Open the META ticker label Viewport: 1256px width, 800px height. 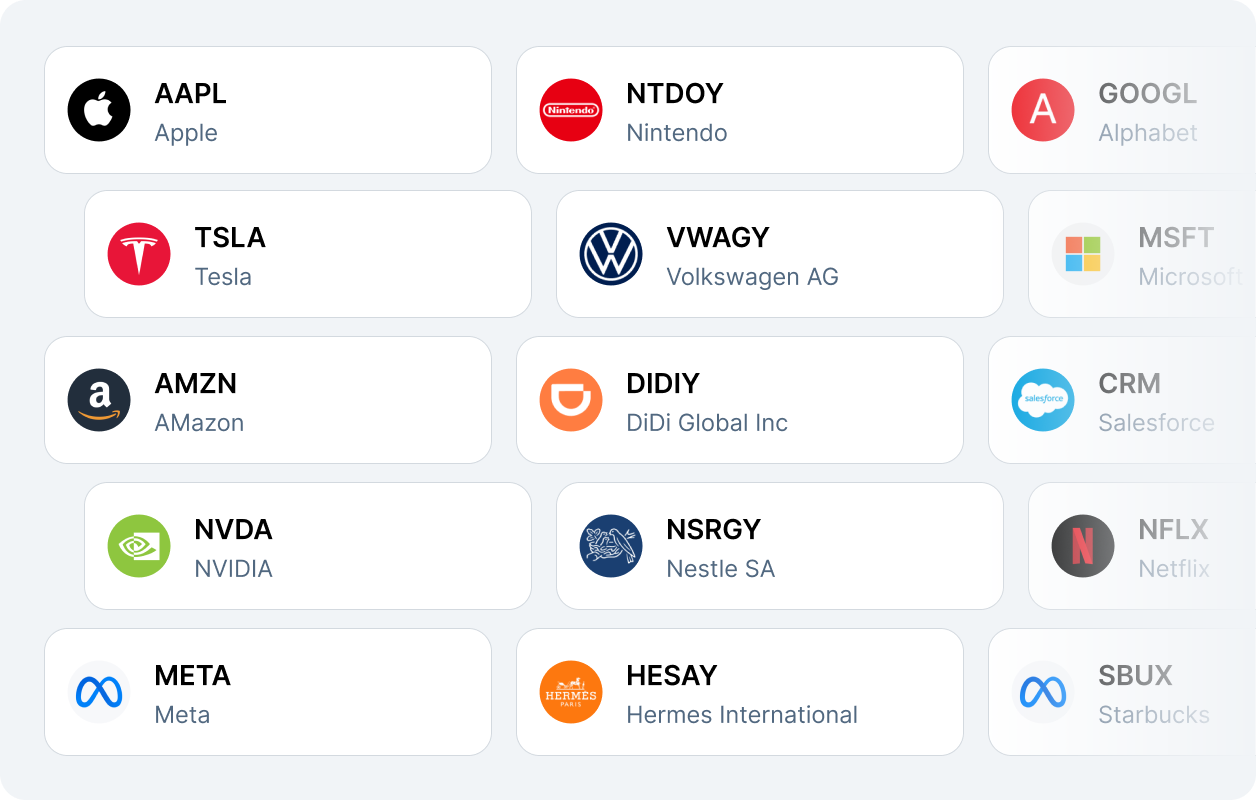(193, 676)
